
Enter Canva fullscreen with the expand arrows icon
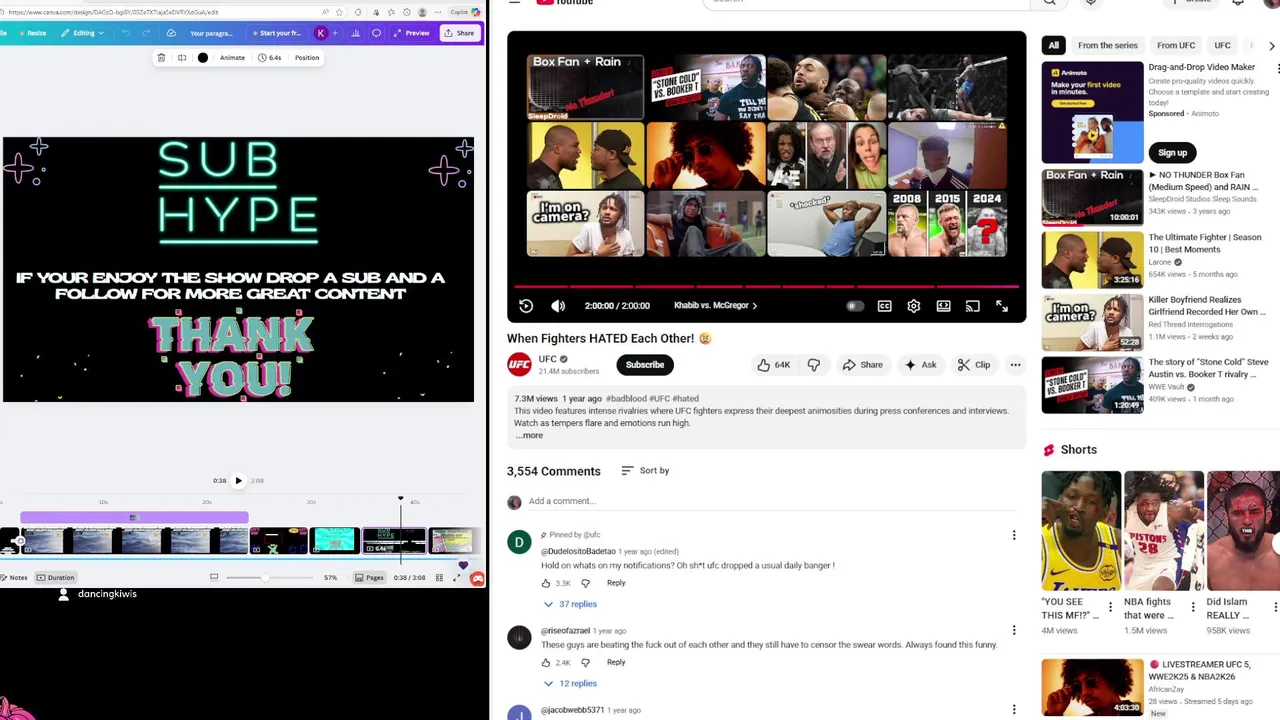[x=457, y=577]
